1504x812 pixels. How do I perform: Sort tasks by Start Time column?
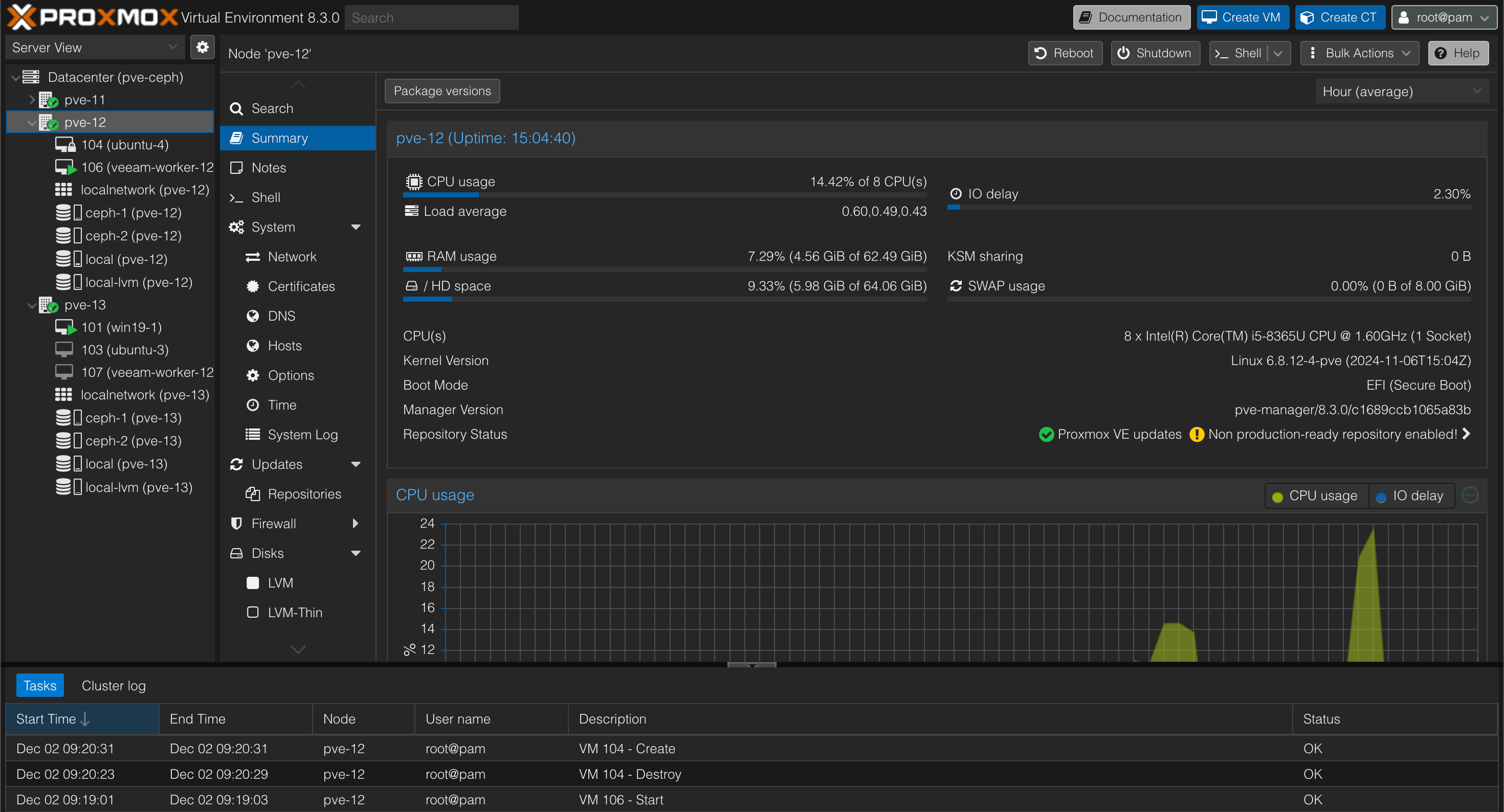tap(82, 719)
